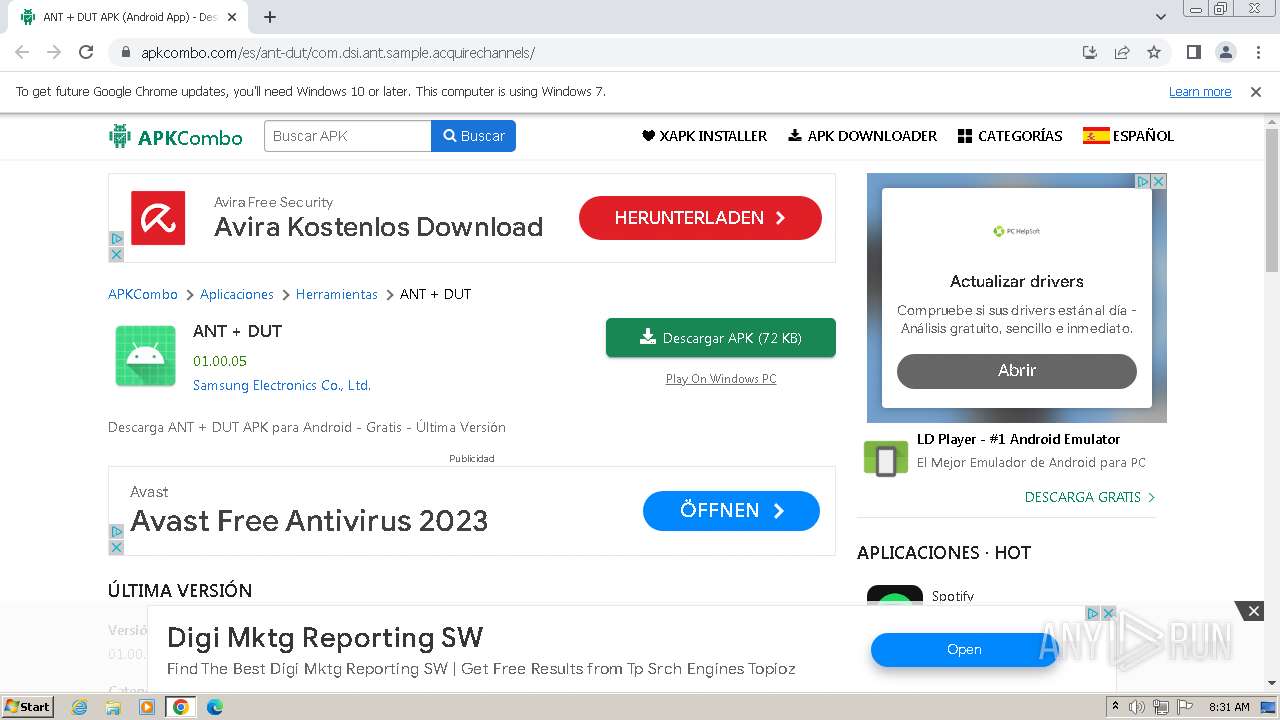Open LD Player - #1 Android Emulator link

1018,439
